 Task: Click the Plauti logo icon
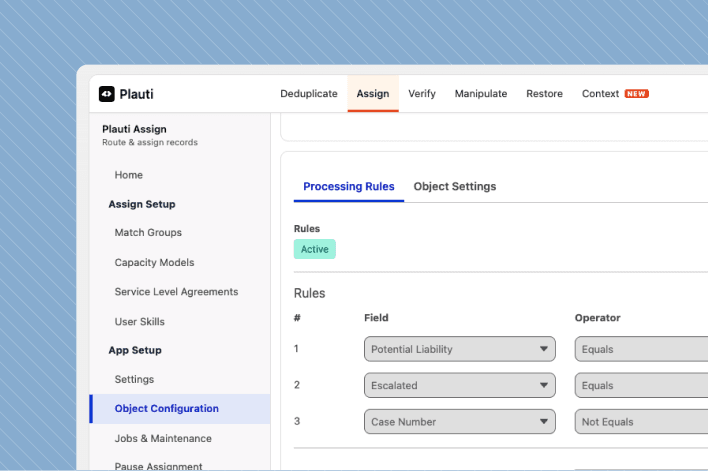coord(107,94)
